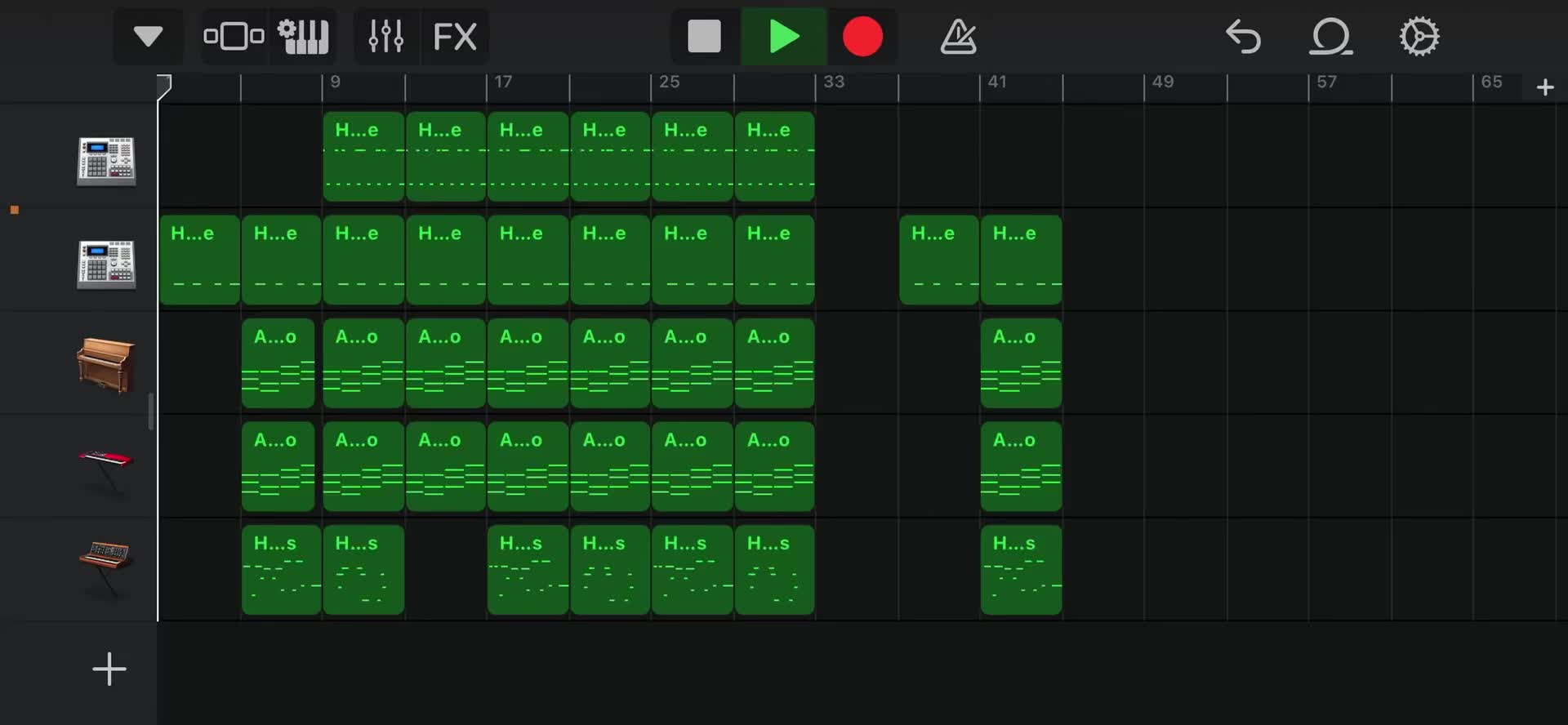Add song section with plus at ruler end

click(1544, 87)
